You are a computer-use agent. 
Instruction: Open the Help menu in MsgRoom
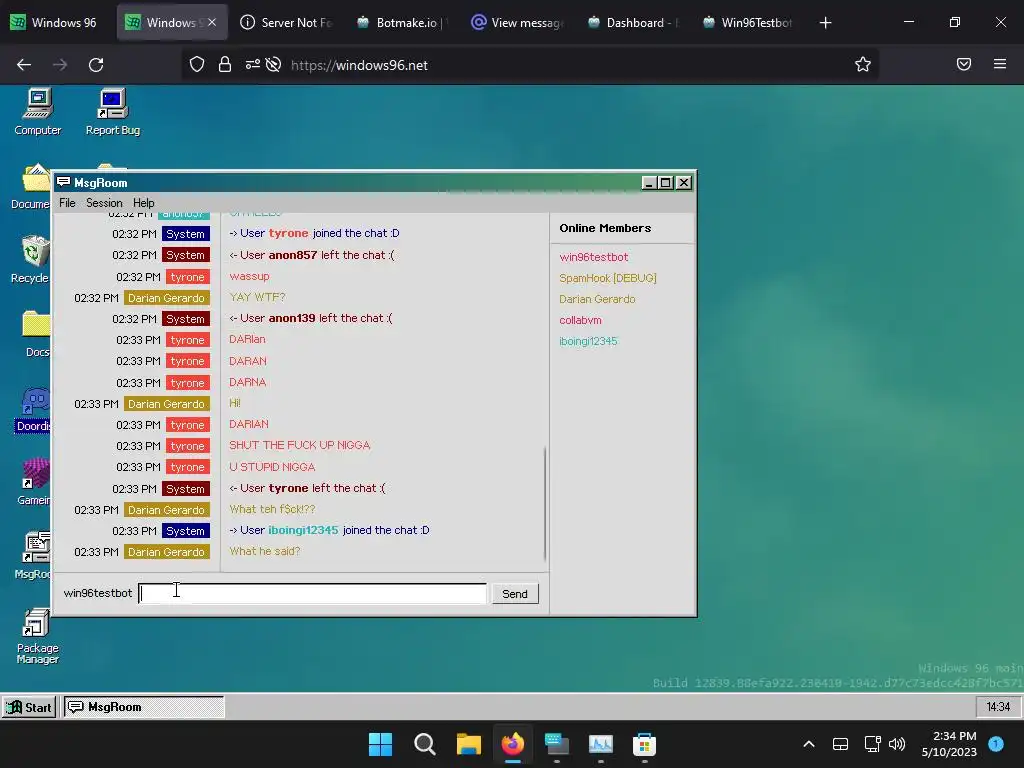click(x=144, y=203)
